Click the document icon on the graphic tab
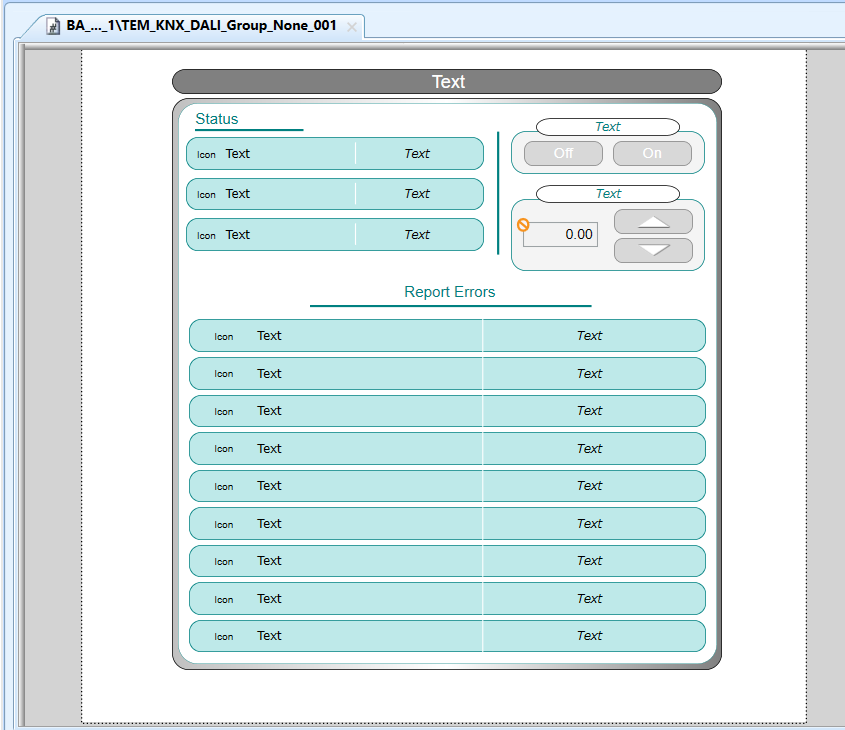The height and width of the screenshot is (730, 845). 54,26
